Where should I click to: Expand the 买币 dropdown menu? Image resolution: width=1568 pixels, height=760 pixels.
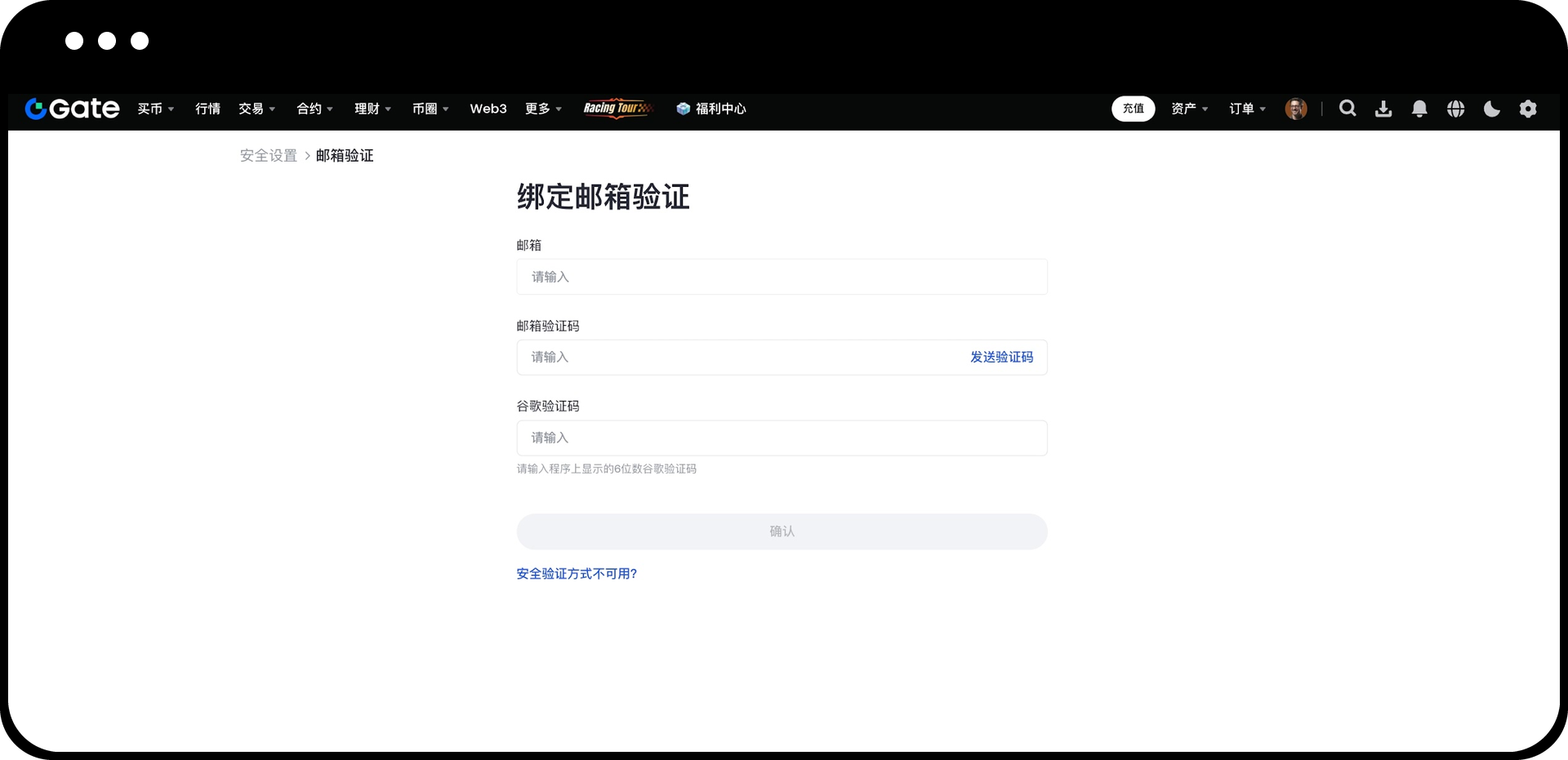[x=155, y=109]
